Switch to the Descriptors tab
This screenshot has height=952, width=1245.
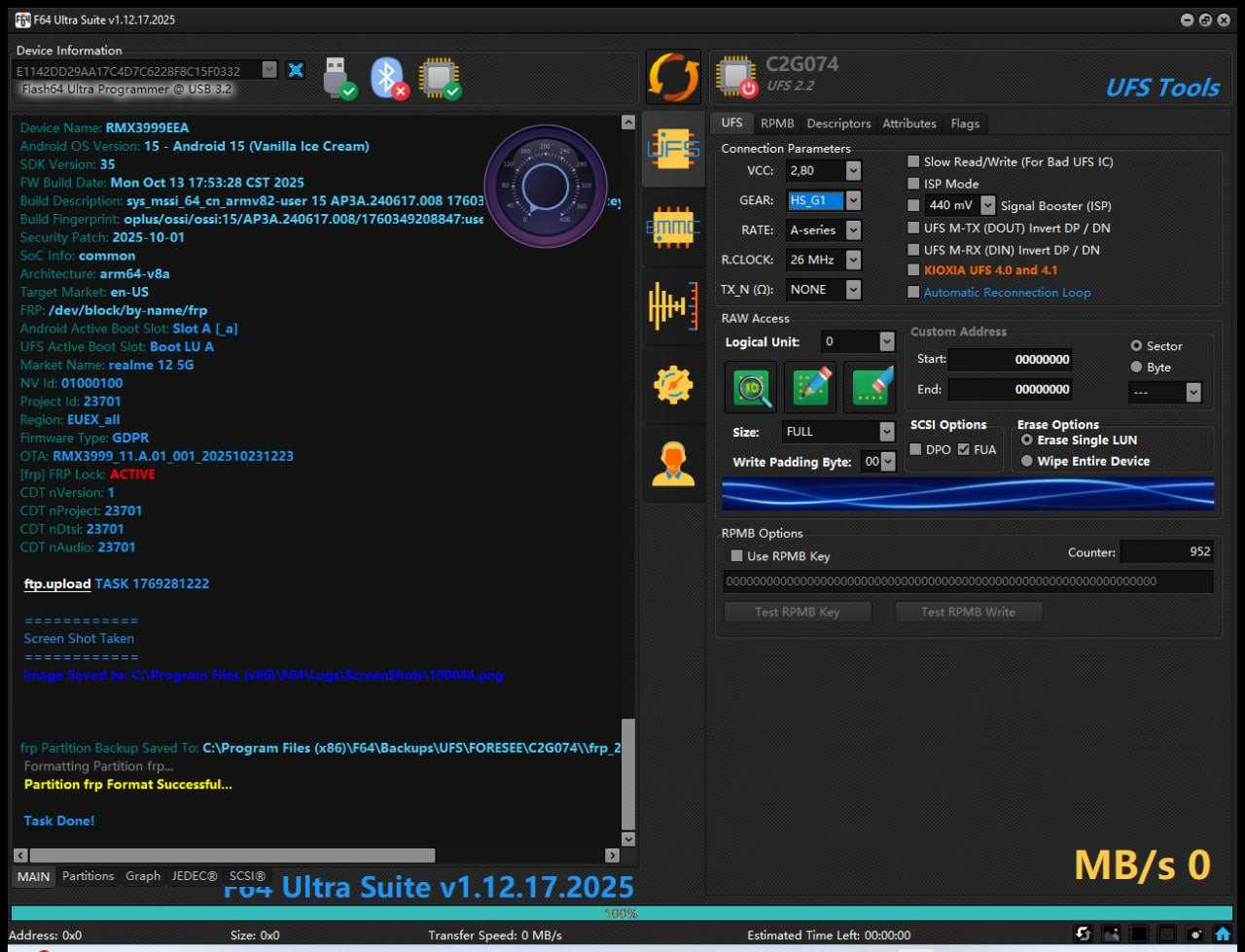[x=838, y=123]
